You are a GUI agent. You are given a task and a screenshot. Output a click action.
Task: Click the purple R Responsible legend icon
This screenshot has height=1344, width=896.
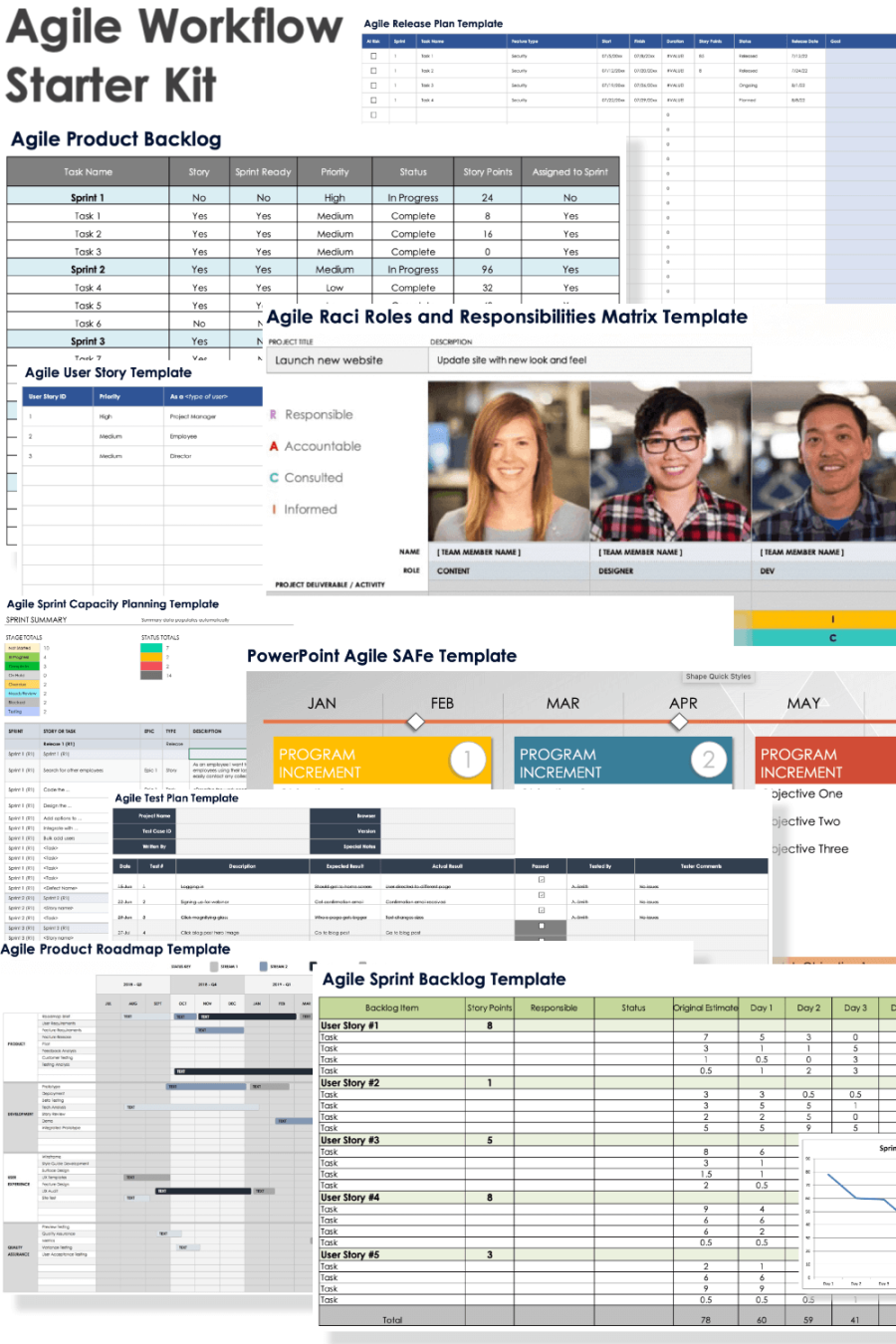click(x=274, y=415)
